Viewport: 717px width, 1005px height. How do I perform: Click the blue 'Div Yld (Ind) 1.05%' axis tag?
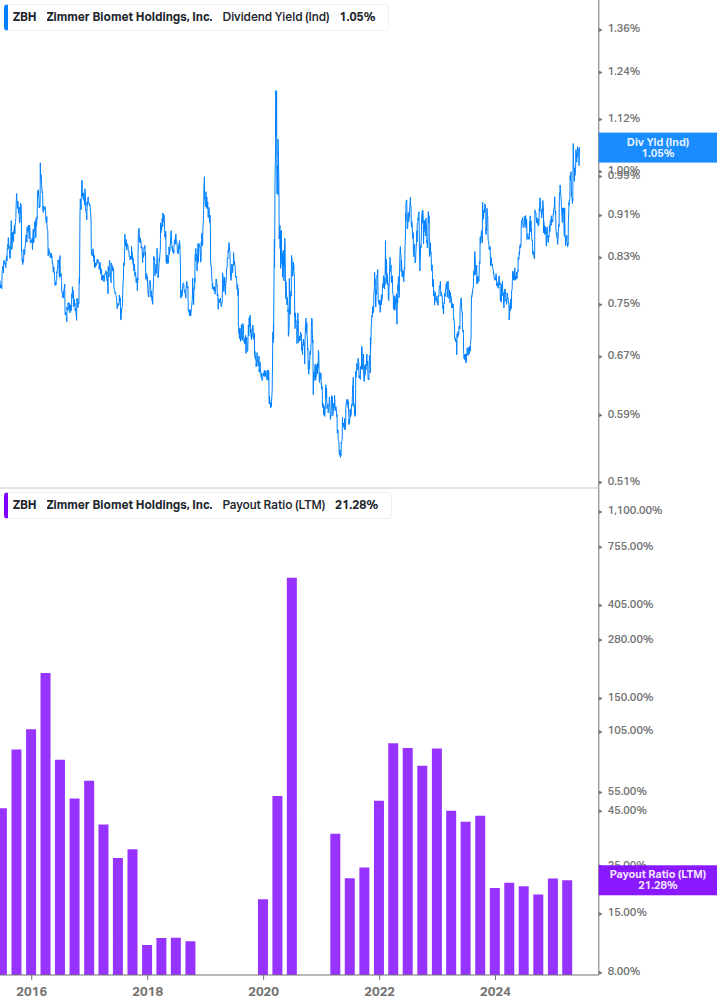(657, 147)
